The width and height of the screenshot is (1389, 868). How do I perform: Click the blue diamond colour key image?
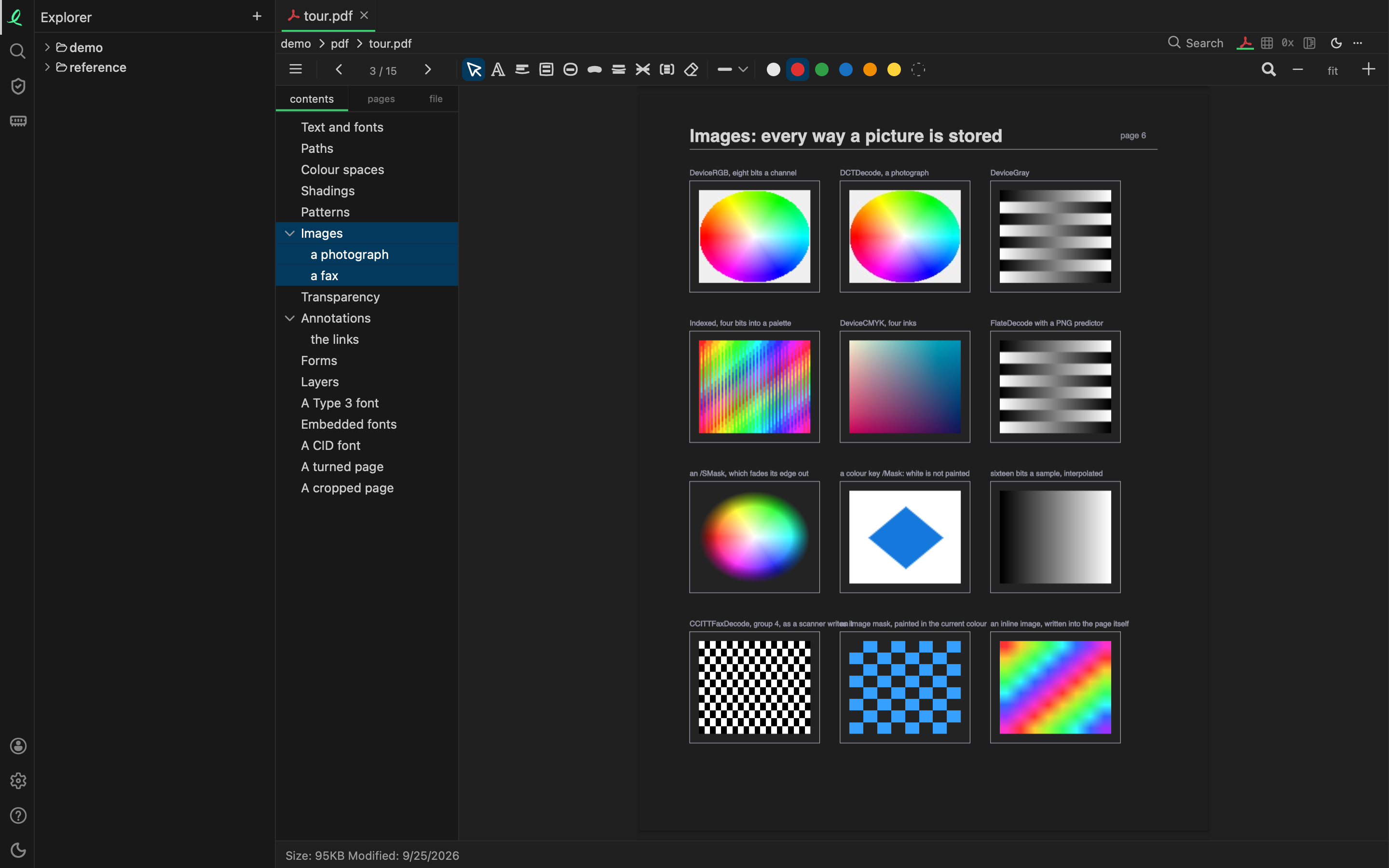(x=905, y=537)
